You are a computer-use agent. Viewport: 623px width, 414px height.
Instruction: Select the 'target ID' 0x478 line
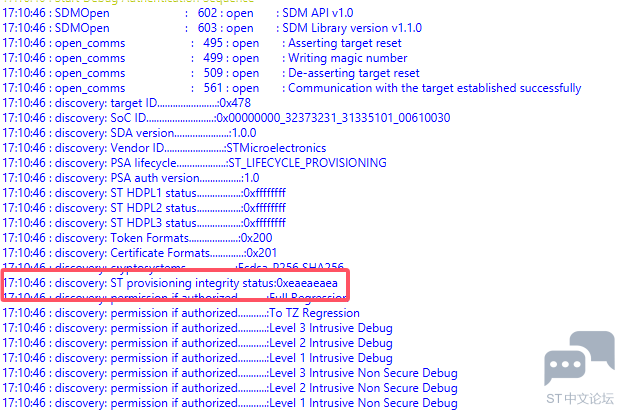127,103
